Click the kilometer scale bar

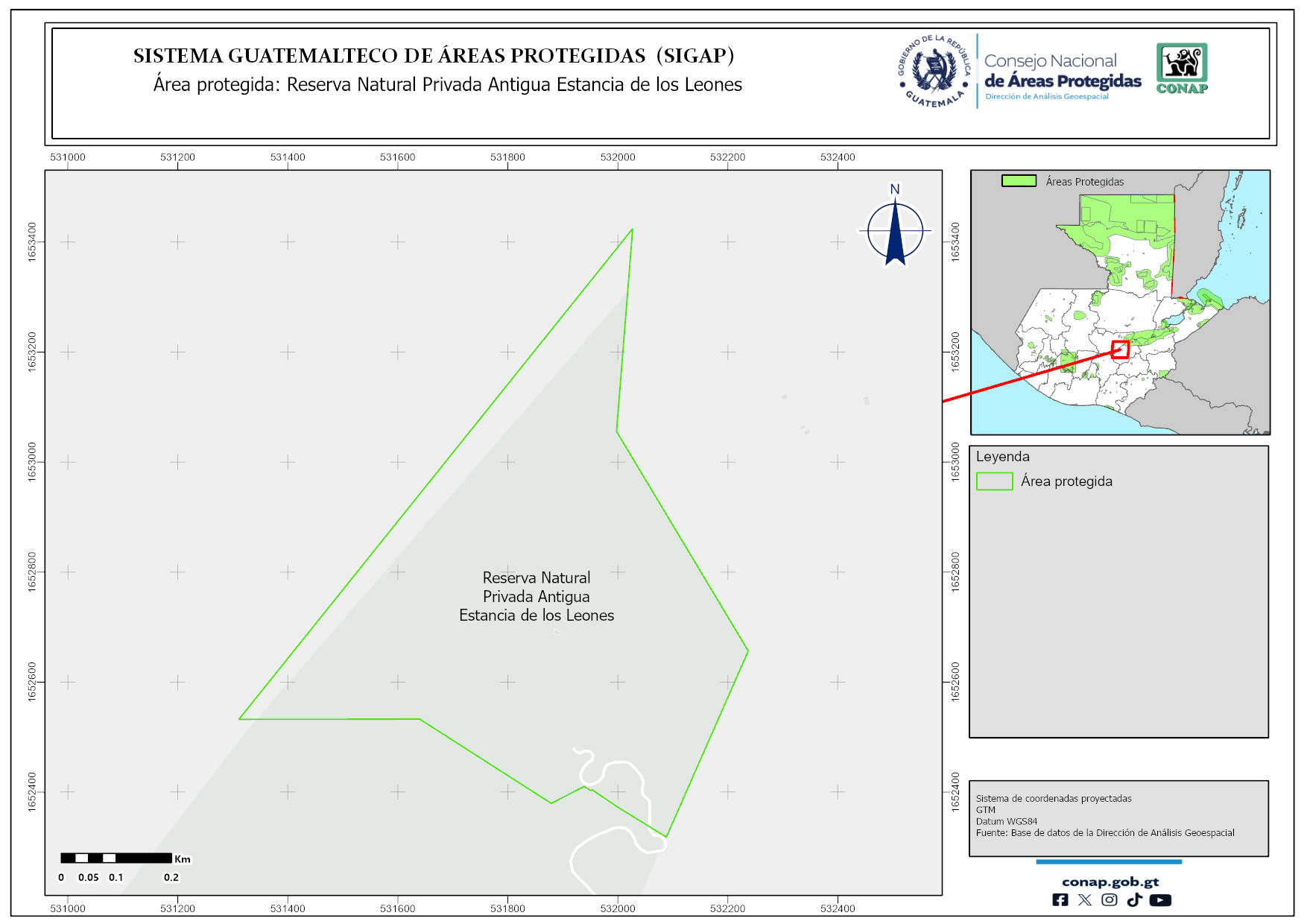pos(116,858)
